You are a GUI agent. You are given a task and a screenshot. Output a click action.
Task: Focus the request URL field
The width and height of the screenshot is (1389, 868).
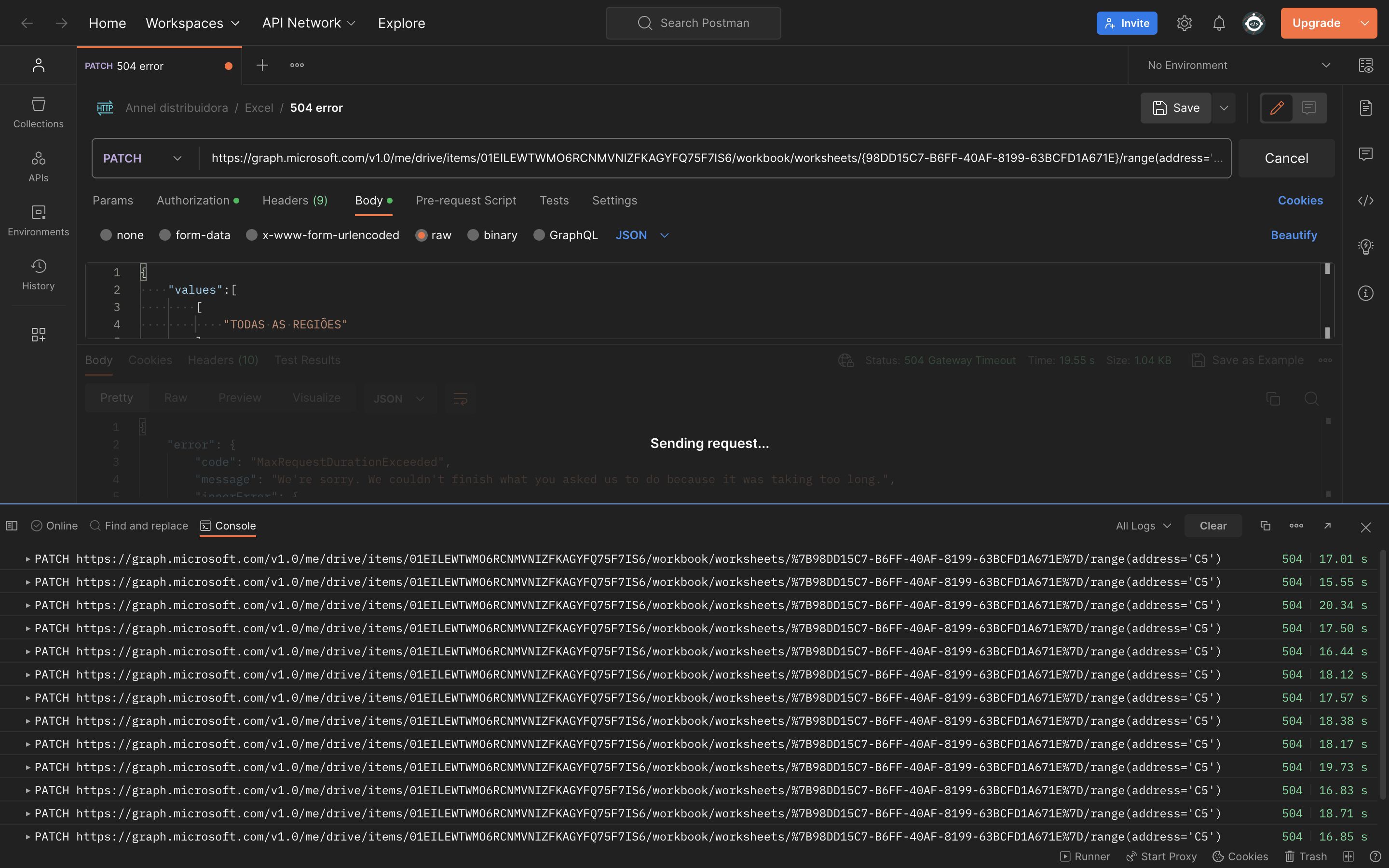coord(715,159)
